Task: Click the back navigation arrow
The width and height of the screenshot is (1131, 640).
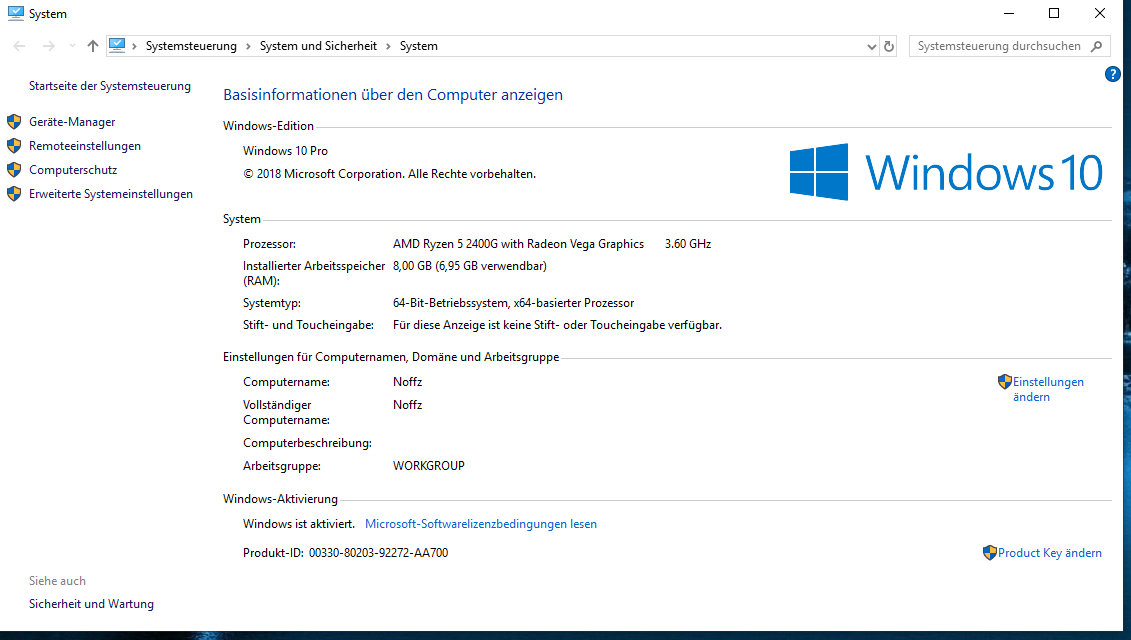Action: (19, 46)
